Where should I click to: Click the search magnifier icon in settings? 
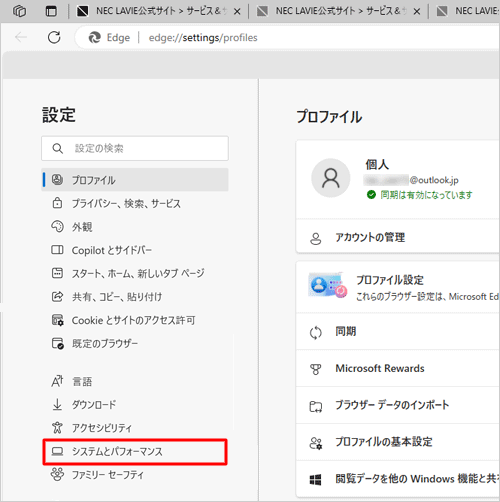coord(58,148)
